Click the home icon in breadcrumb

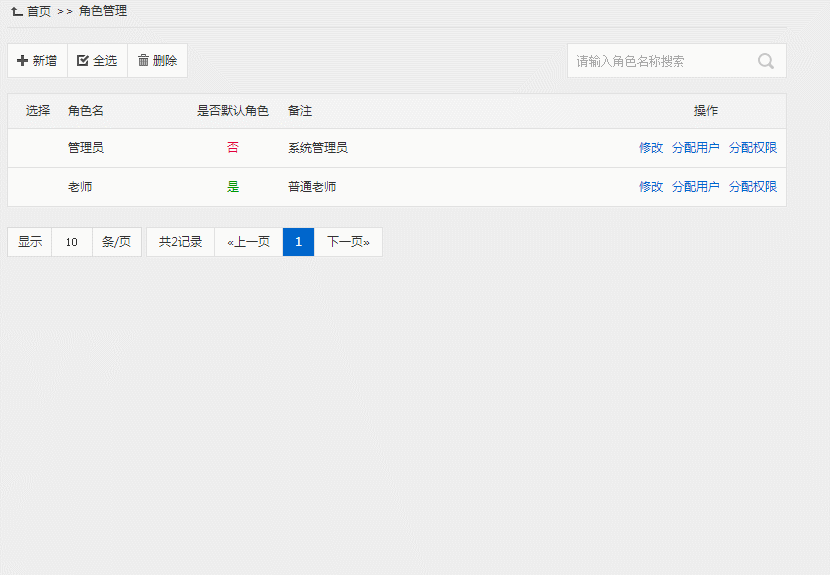[x=16, y=11]
